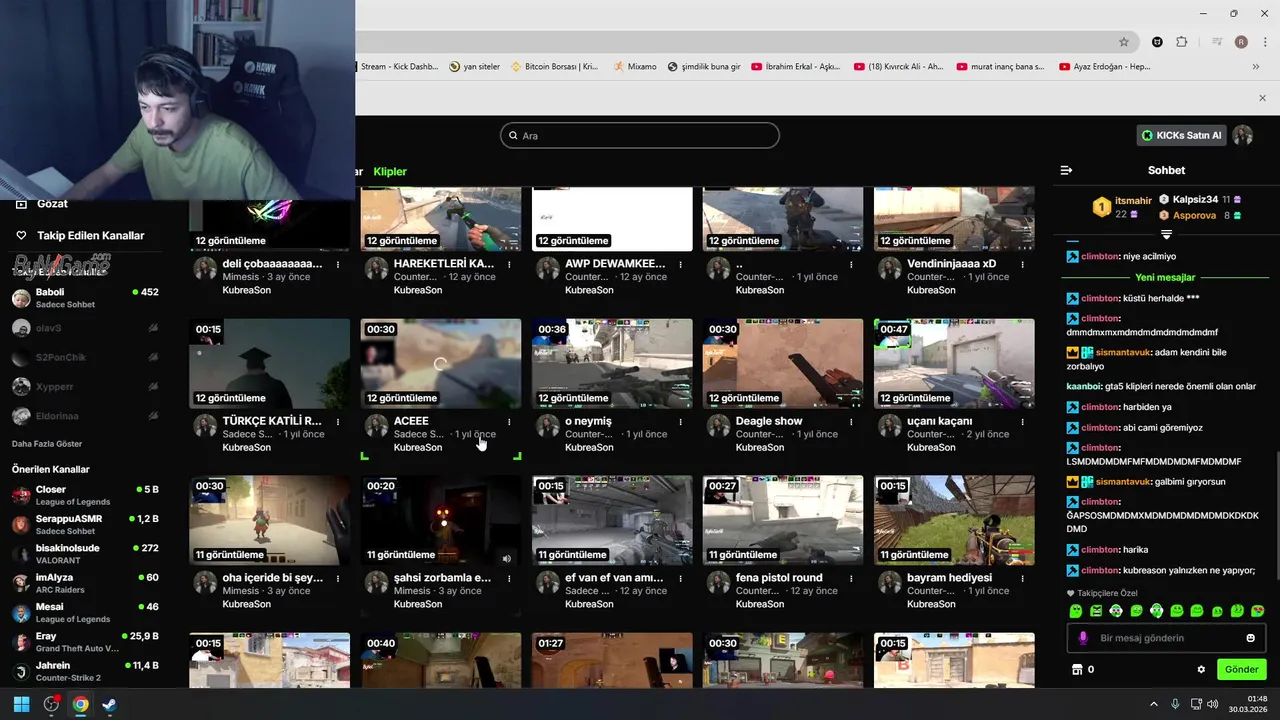The height and width of the screenshot is (720, 1280).
Task: Open Bitcoin Borsası bookmark
Action: (x=554, y=67)
